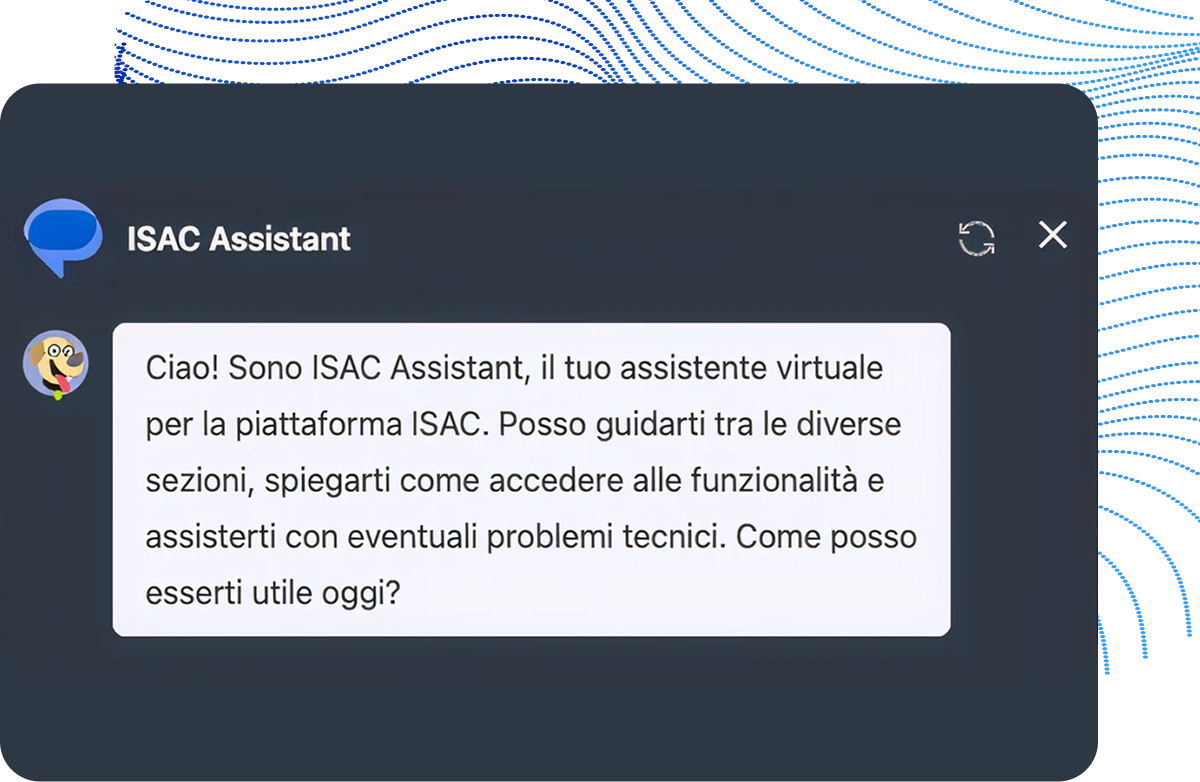Restart the conversation with the refresh icon
1200x782 pixels.
[x=977, y=236]
